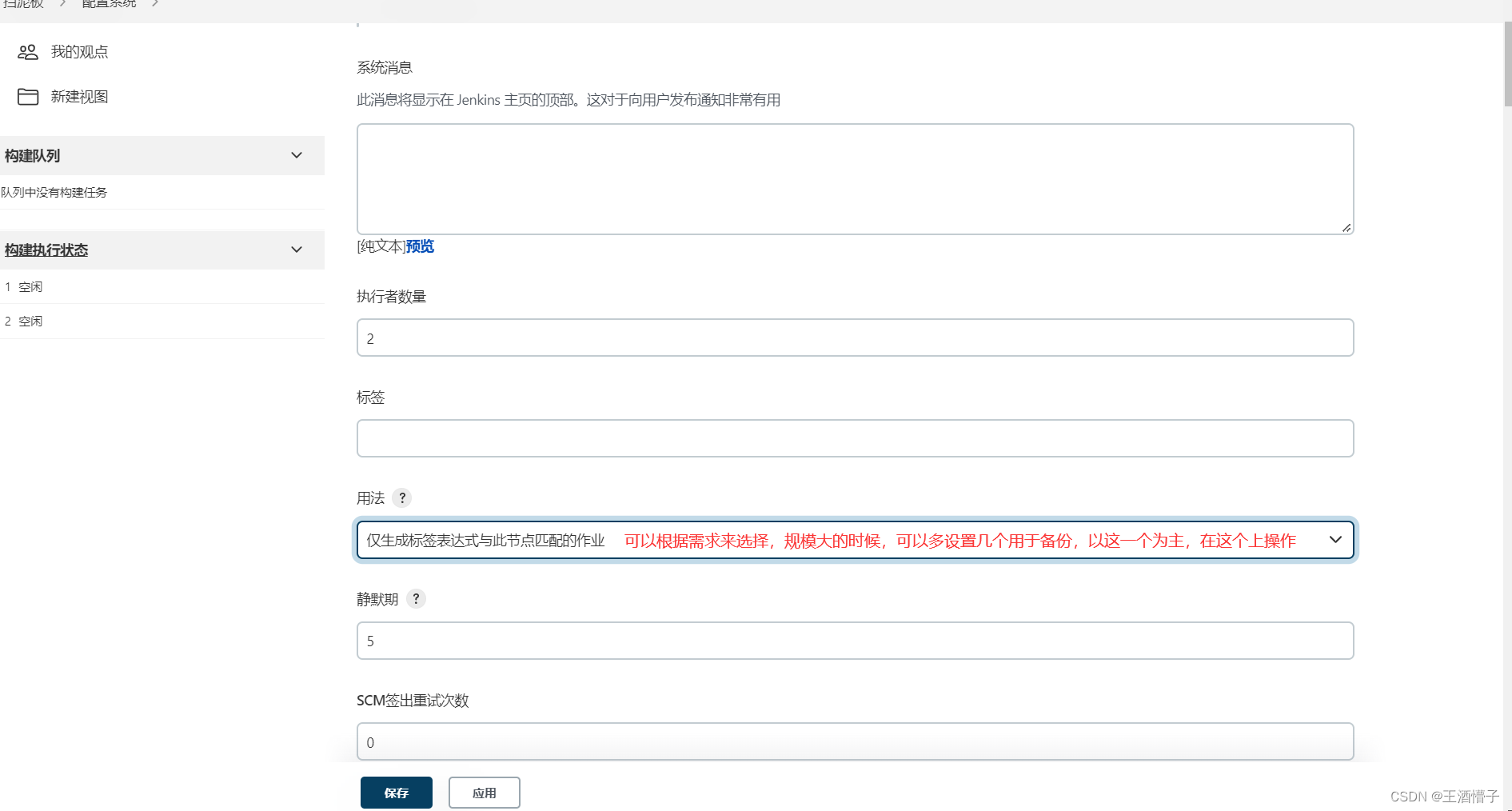This screenshot has width=1512, height=811.
Task: Focus the SCM签出重试次数 input field
Action: 855,741
